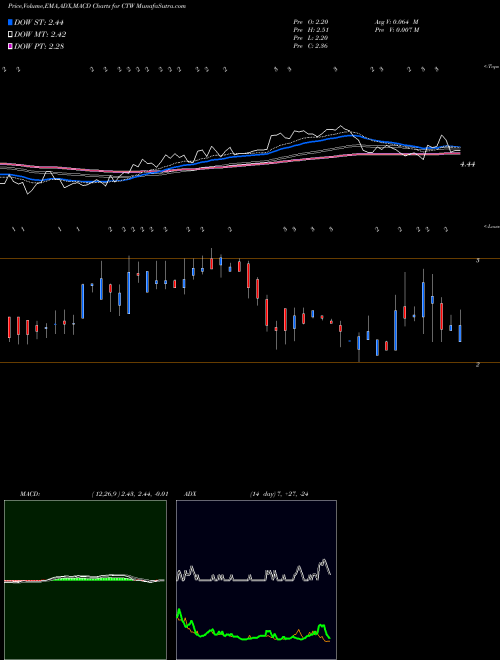
Task: Click the white DOW MT legend swatch
Action: click(x=11, y=35)
